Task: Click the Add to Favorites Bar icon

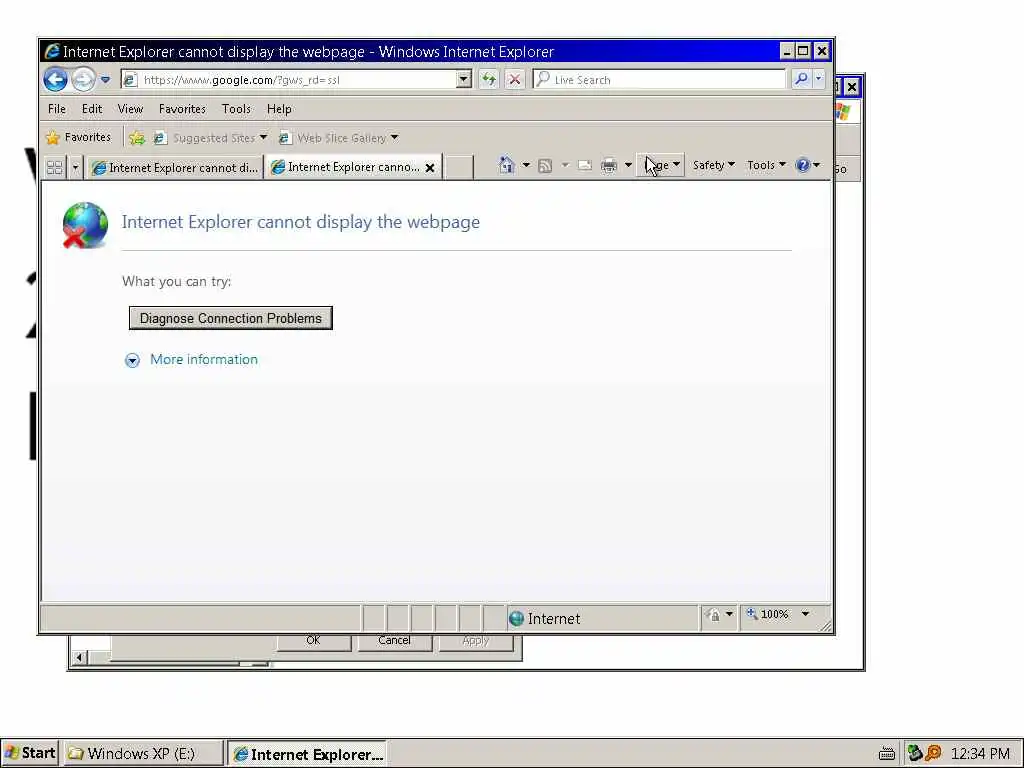Action: 136,138
